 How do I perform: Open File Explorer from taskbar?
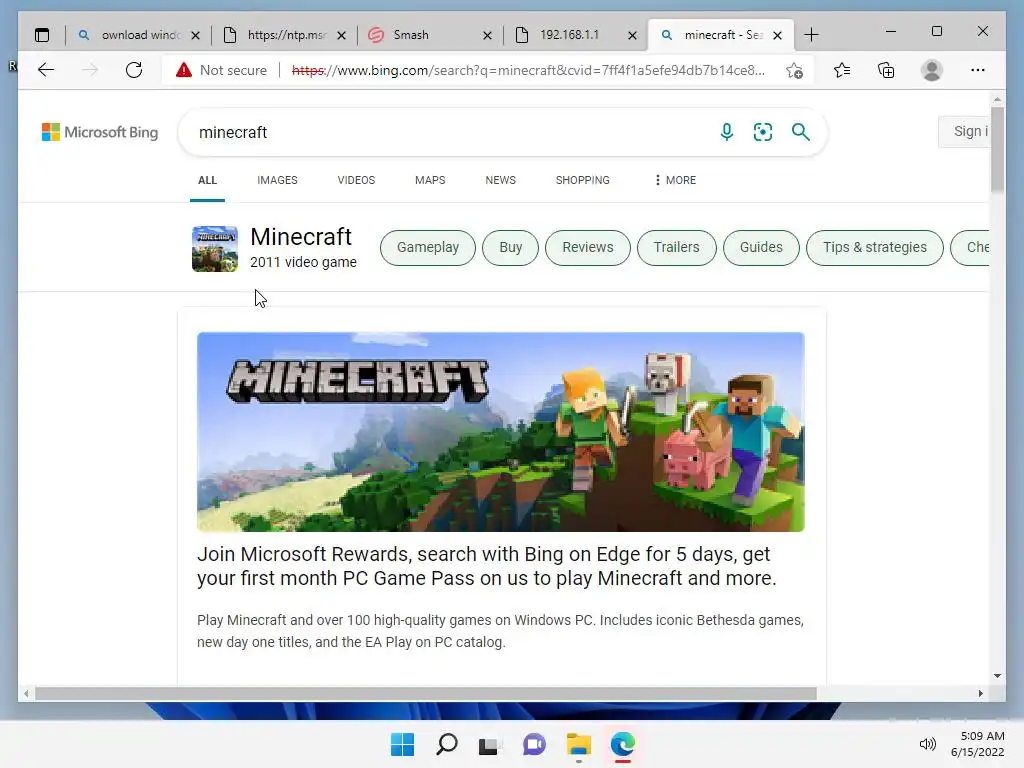[579, 744]
